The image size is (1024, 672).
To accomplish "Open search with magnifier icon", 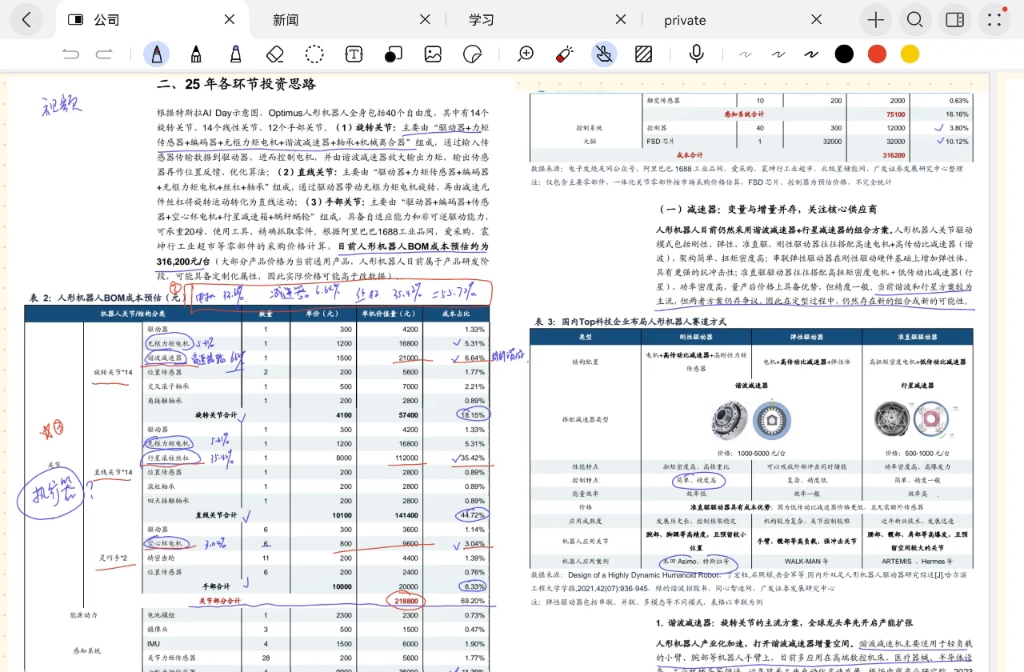I will pyautogui.click(x=915, y=20).
